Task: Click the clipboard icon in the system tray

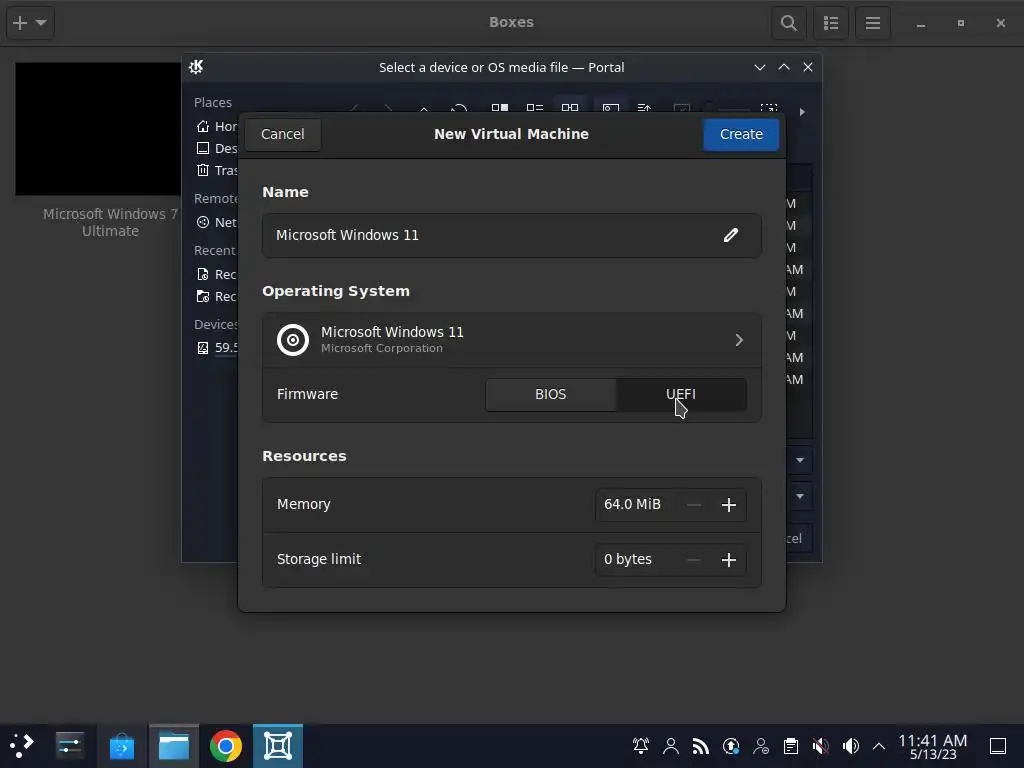Action: (x=791, y=746)
